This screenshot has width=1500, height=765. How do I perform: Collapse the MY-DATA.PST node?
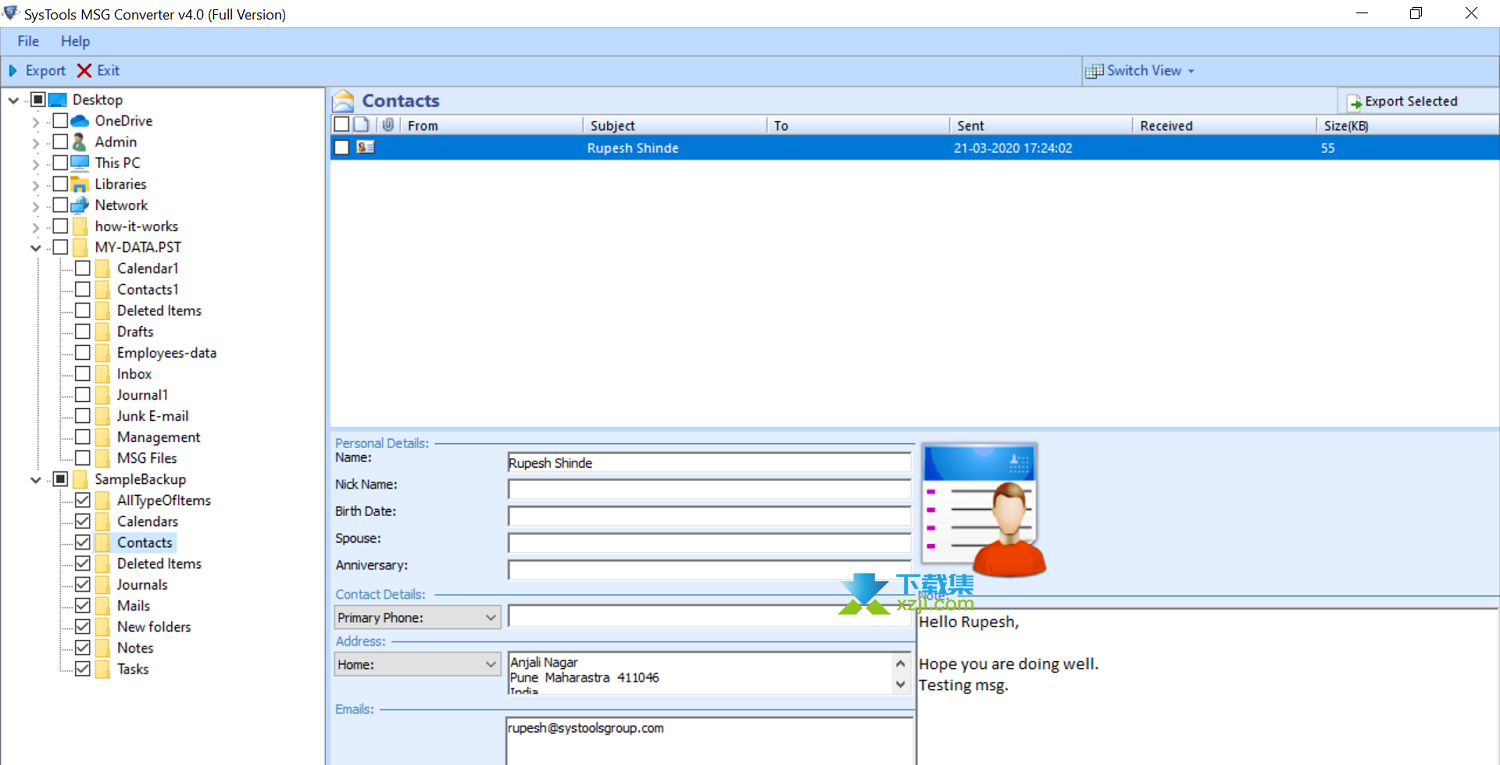[x=36, y=248]
